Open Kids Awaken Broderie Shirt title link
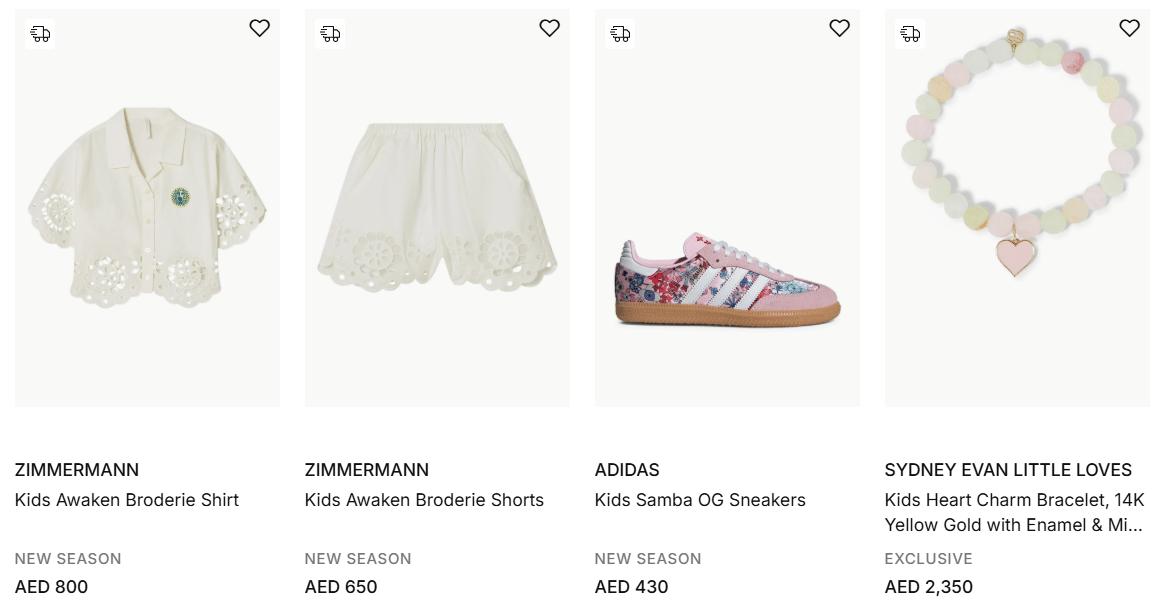 click(x=127, y=500)
